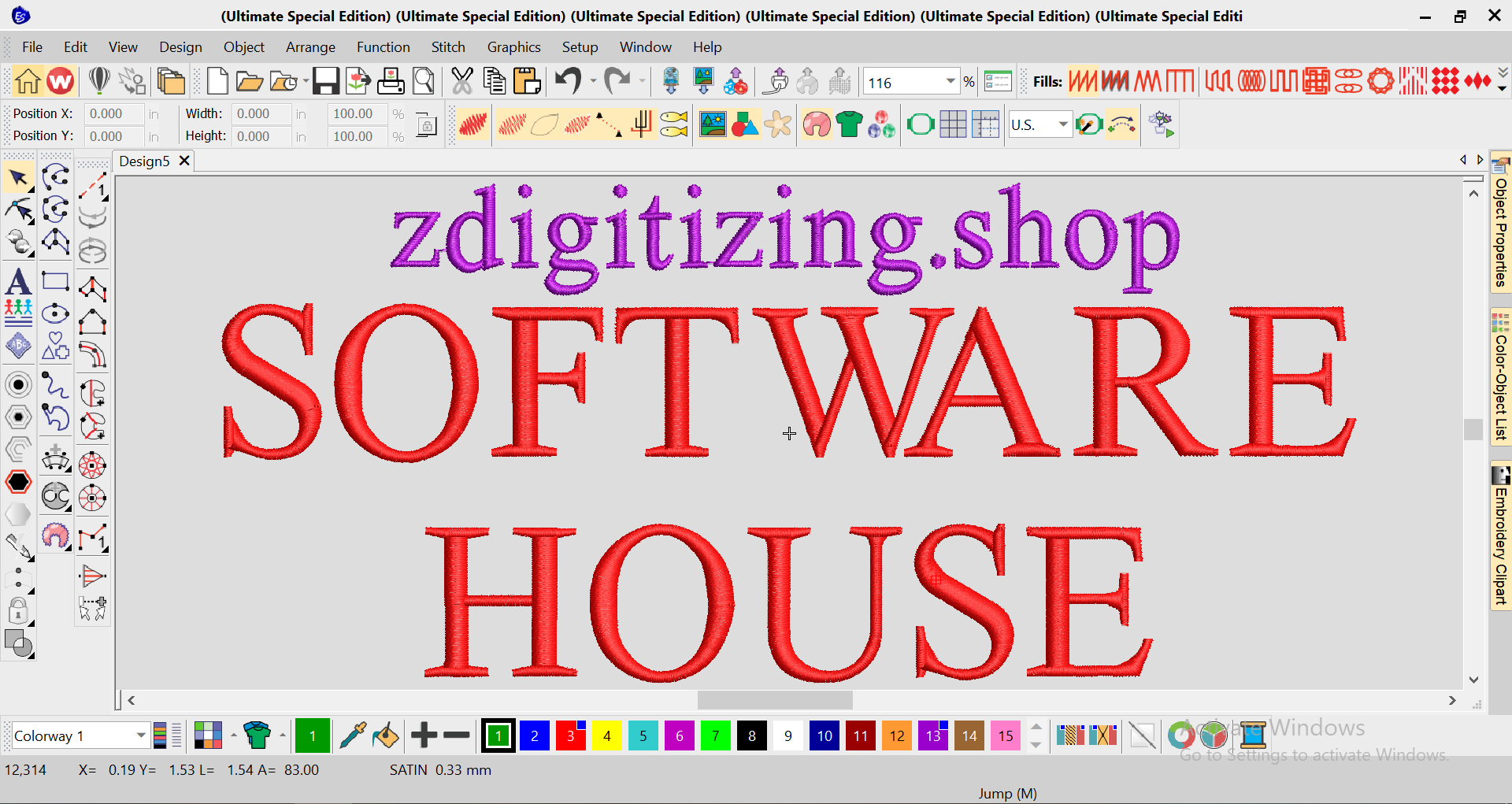
Task: Select the arrow Select Object tool
Action: click(18, 179)
